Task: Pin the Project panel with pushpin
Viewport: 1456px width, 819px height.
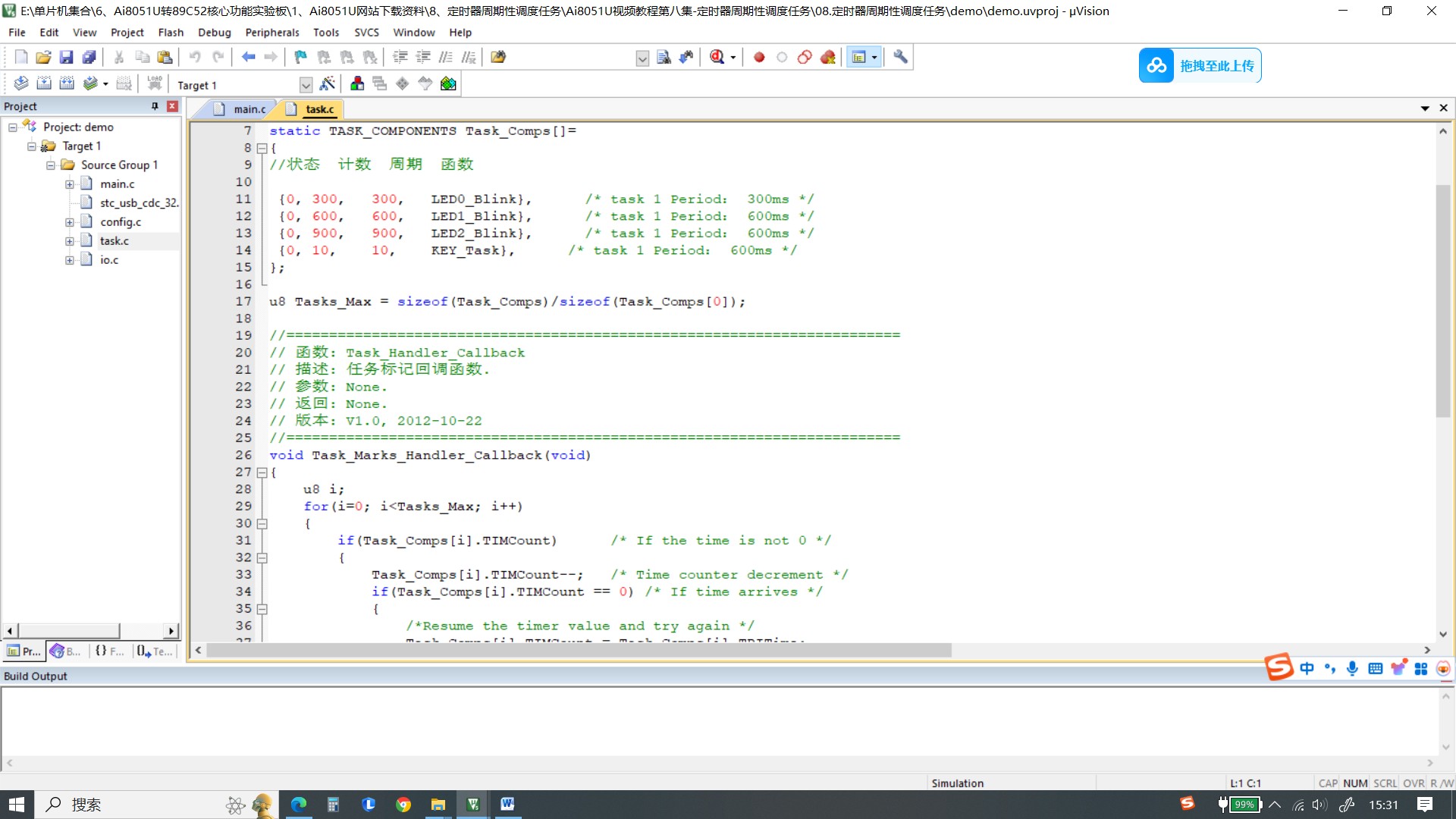Action: pyautogui.click(x=155, y=106)
